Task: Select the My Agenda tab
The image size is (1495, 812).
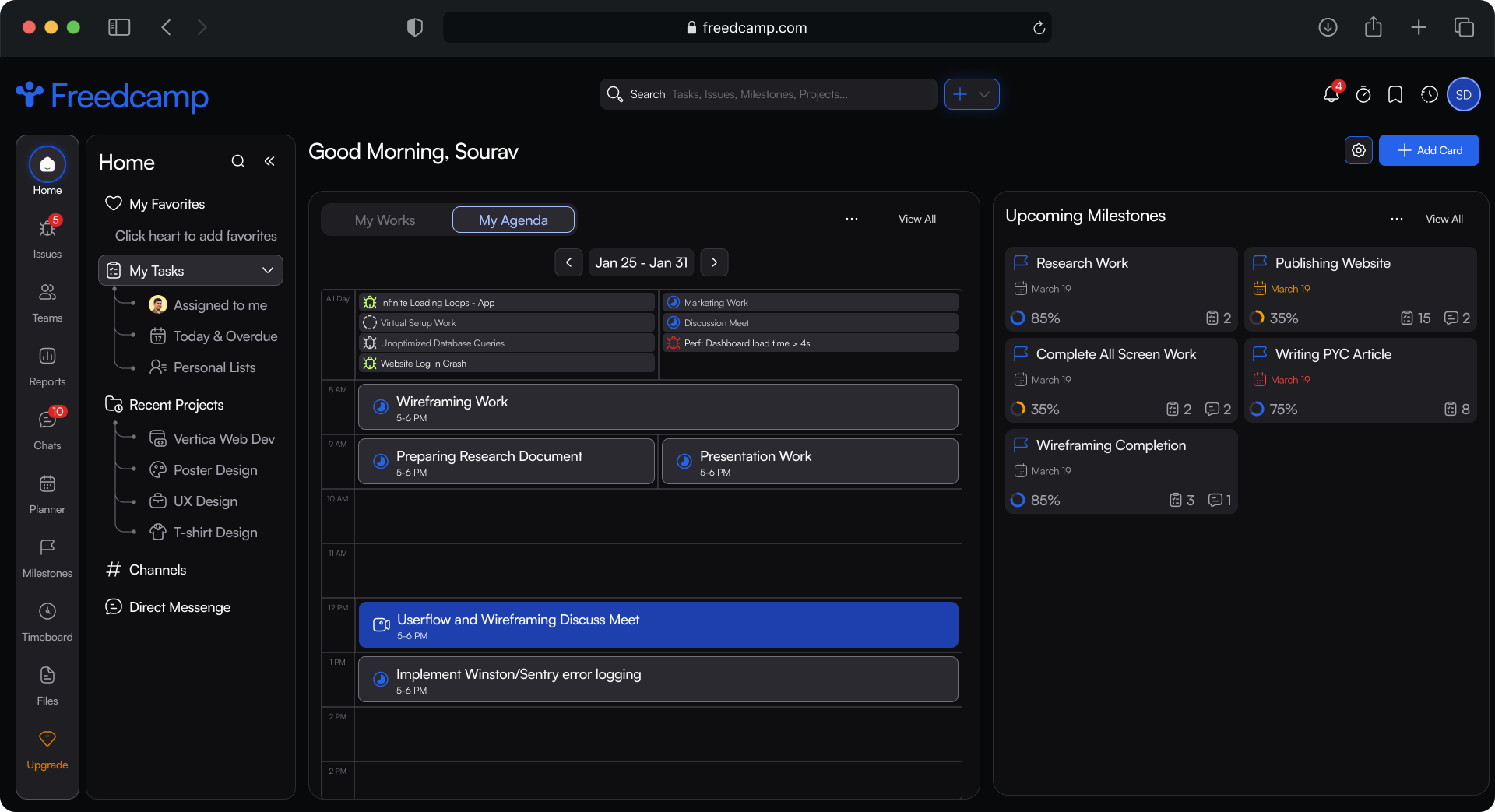Action: (513, 220)
